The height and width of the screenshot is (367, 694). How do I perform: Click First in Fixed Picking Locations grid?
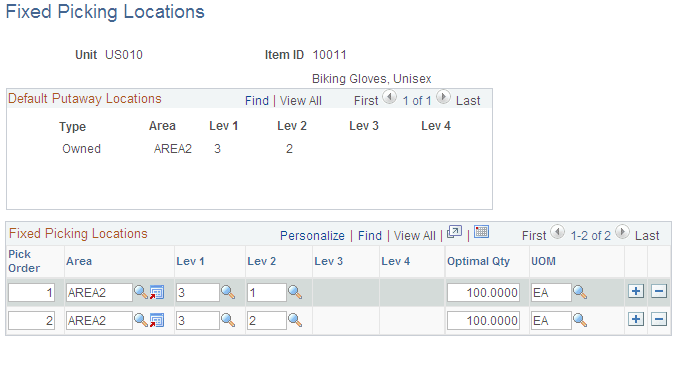pyautogui.click(x=534, y=236)
